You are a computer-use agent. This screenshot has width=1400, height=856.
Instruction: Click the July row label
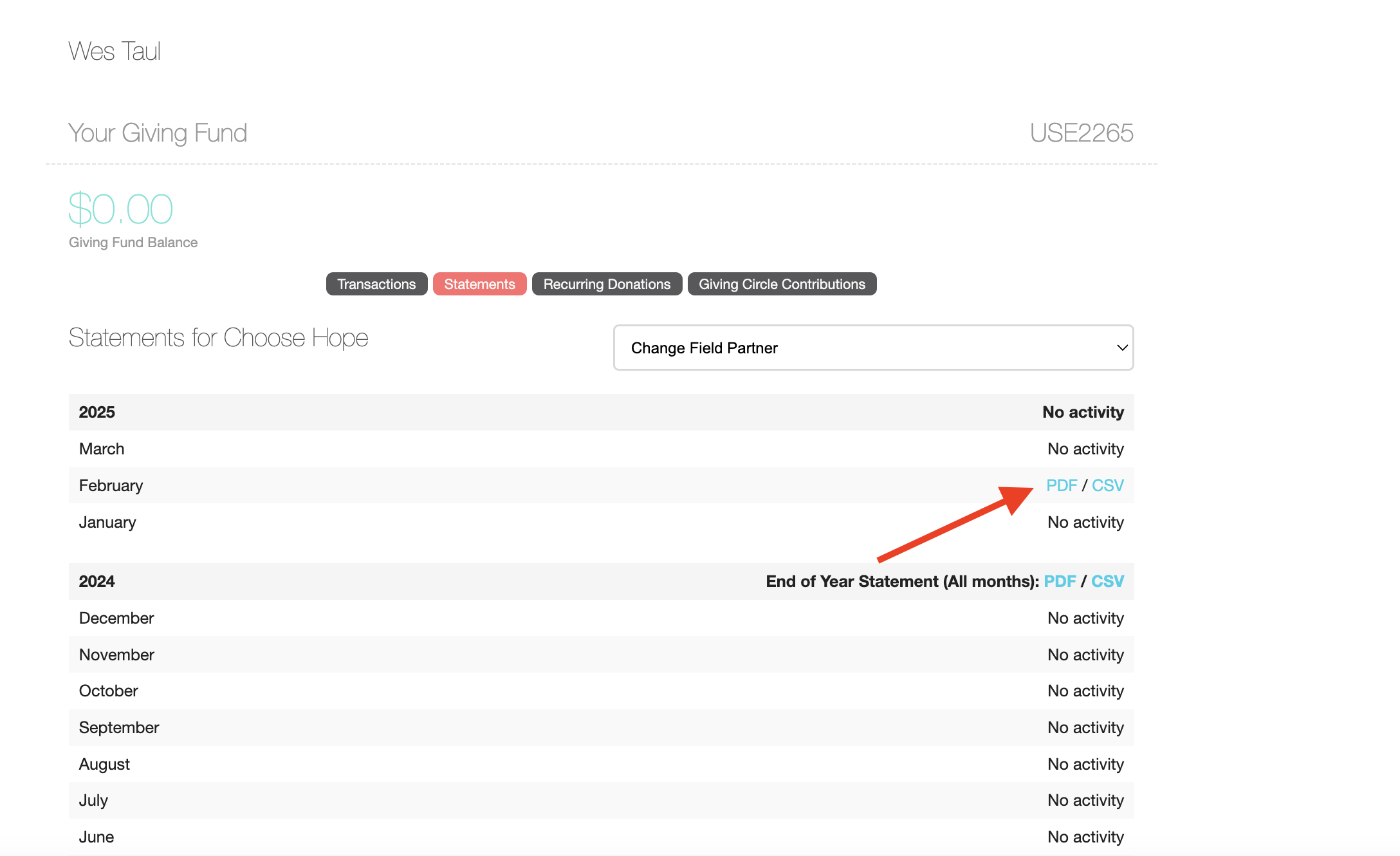[93, 800]
